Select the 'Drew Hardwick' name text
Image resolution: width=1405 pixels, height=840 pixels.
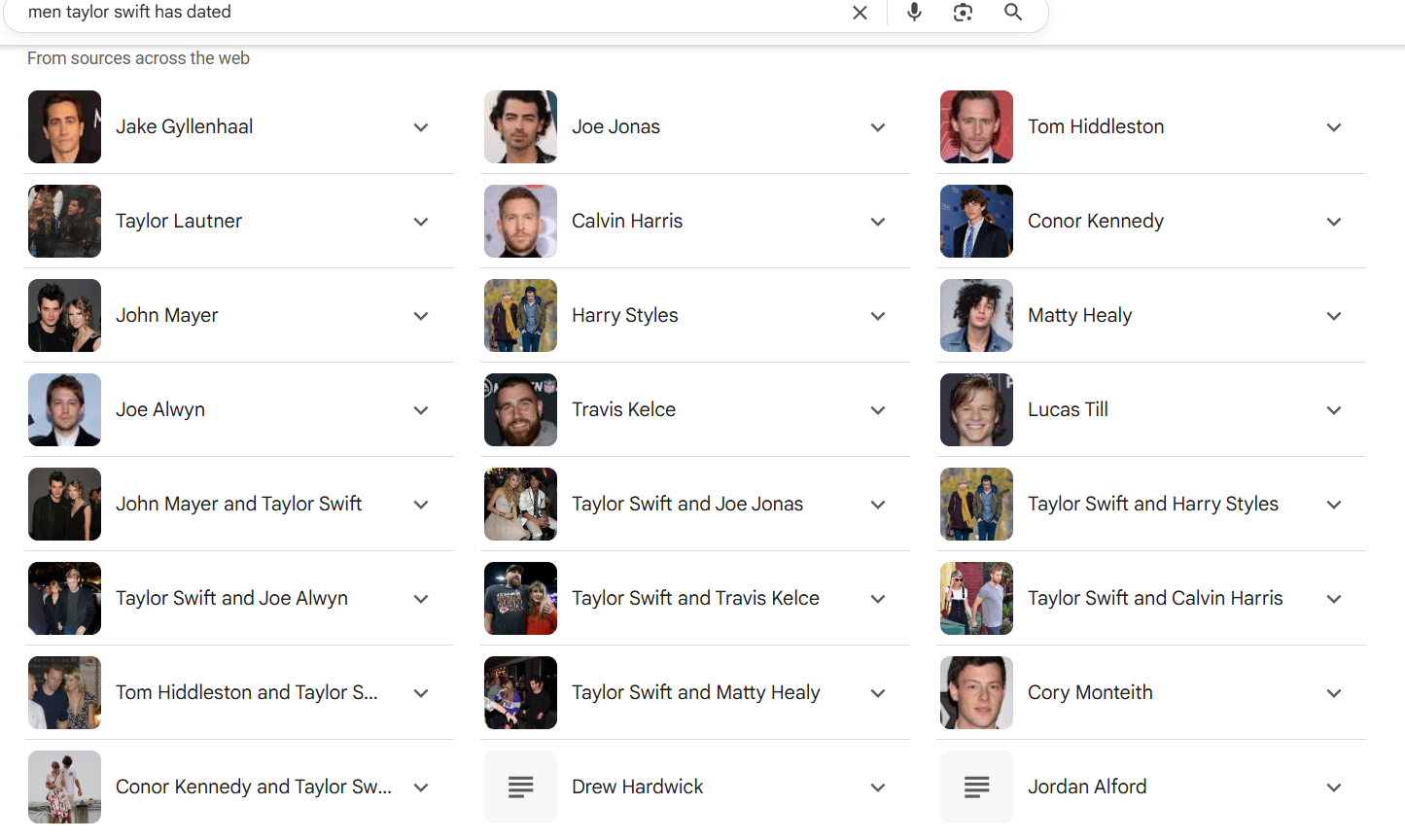tap(637, 787)
